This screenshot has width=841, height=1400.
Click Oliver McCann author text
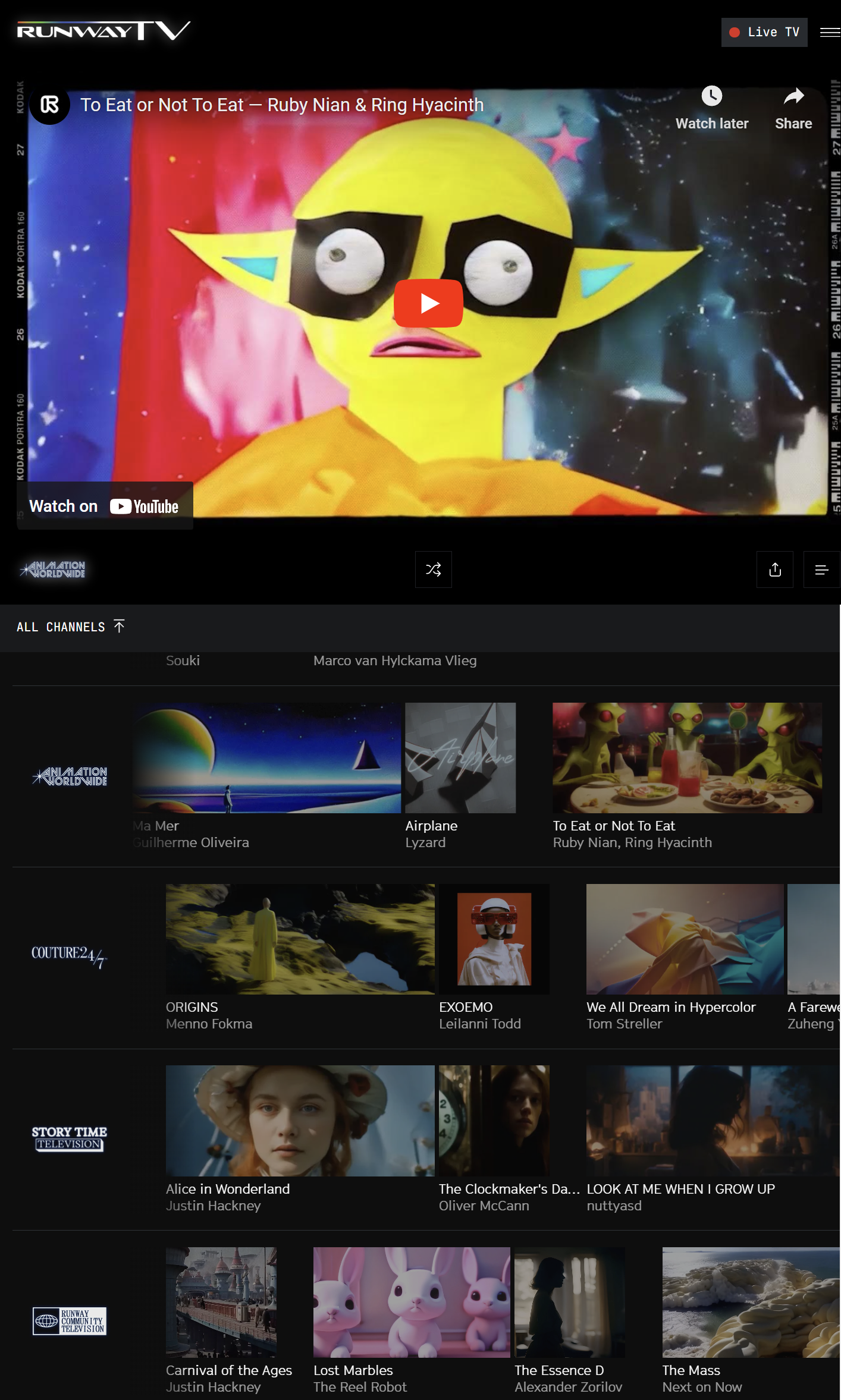tap(484, 1206)
